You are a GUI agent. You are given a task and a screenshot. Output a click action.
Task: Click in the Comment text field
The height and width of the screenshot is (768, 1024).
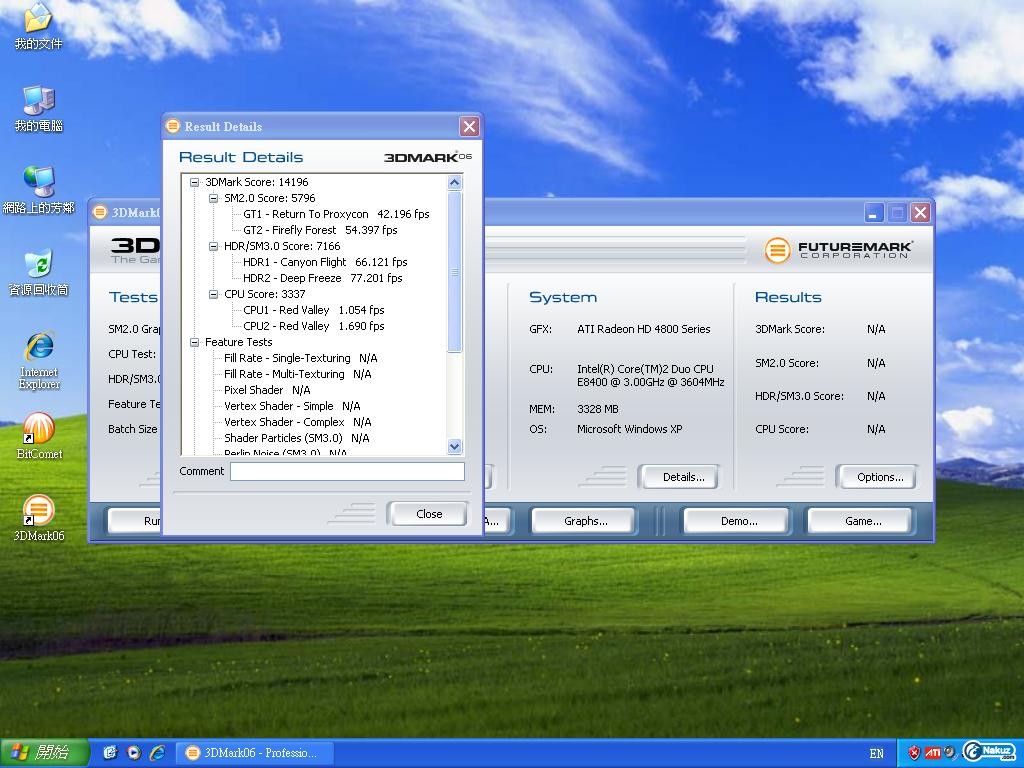pyautogui.click(x=347, y=471)
